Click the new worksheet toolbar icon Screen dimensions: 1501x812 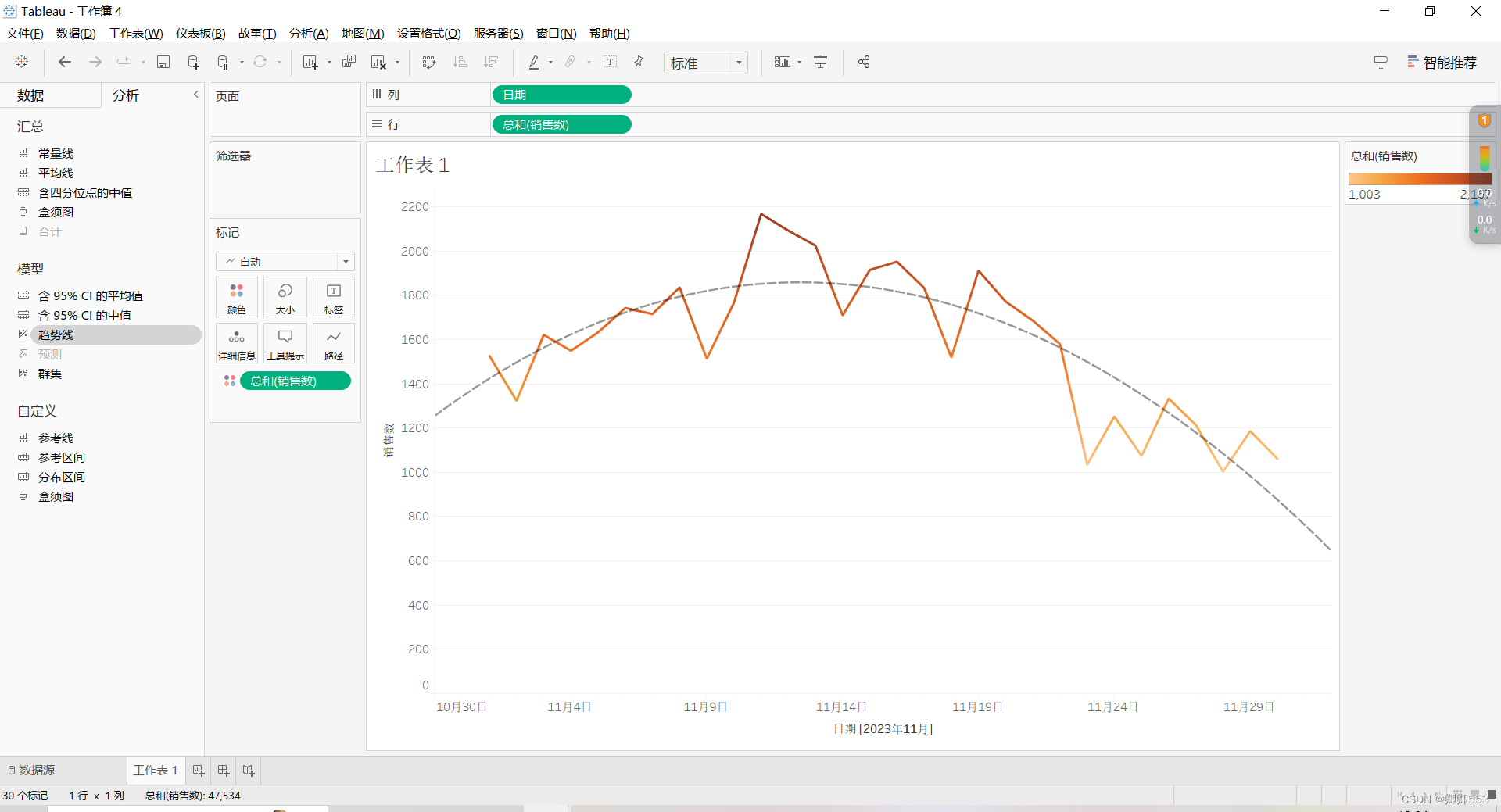click(x=310, y=62)
